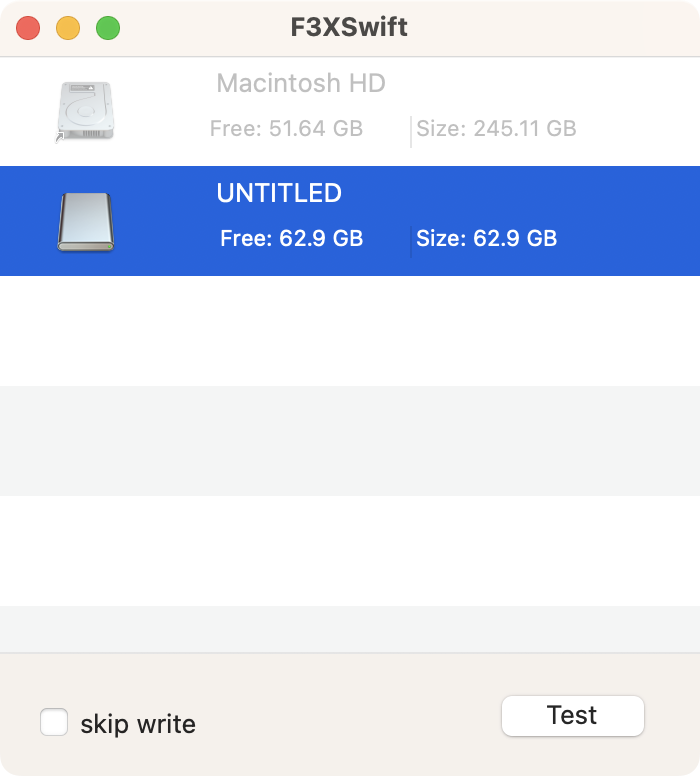The image size is (700, 776).
Task: Click the Macintosh HD internal drive icon
Action: click(86, 111)
